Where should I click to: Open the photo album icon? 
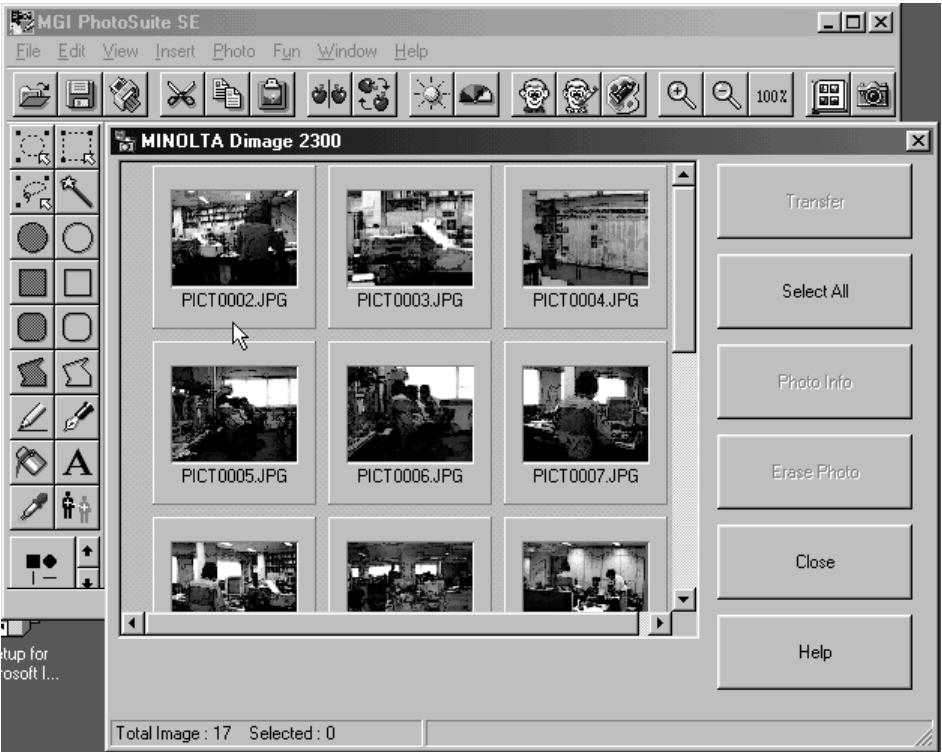(828, 94)
